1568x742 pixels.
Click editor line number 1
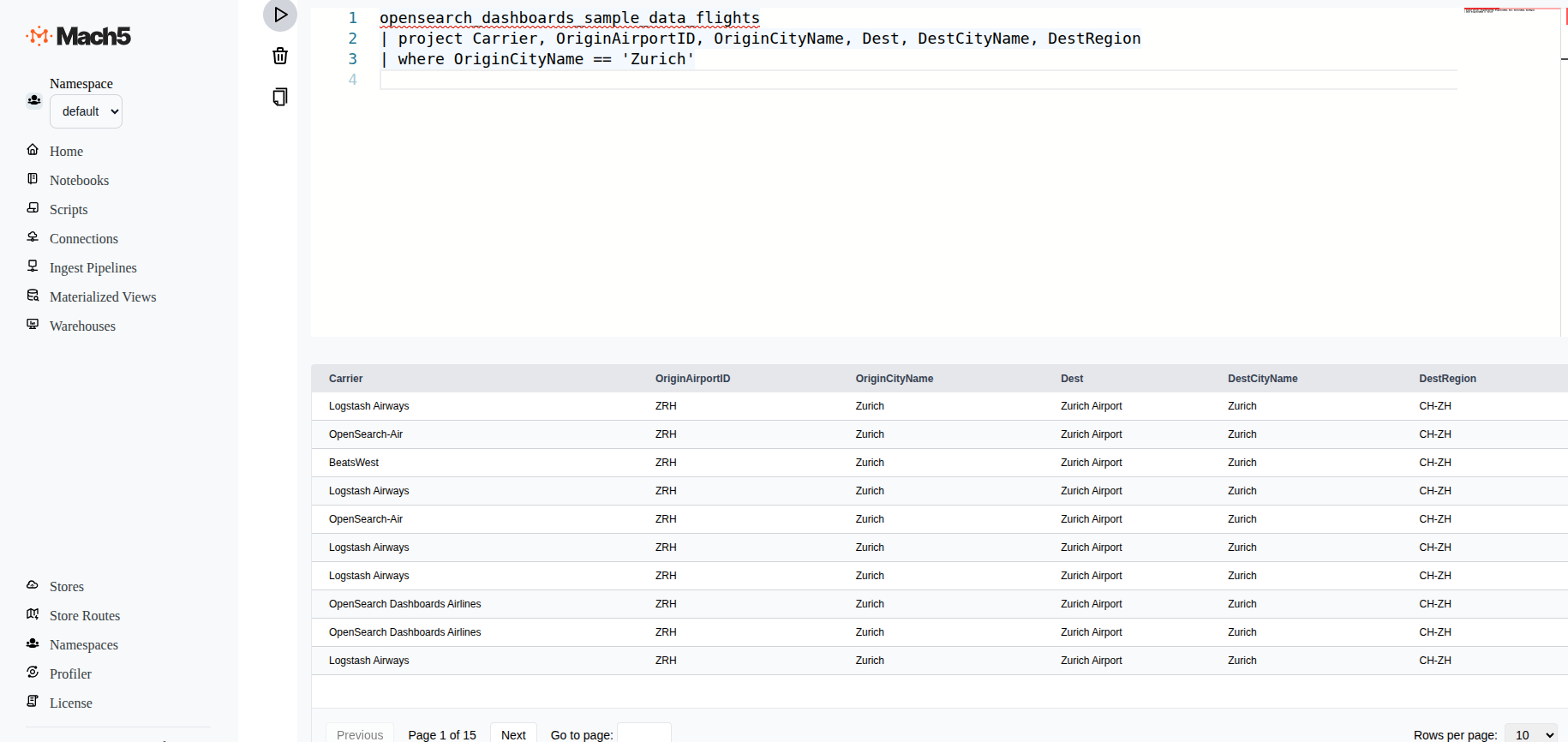coord(352,18)
